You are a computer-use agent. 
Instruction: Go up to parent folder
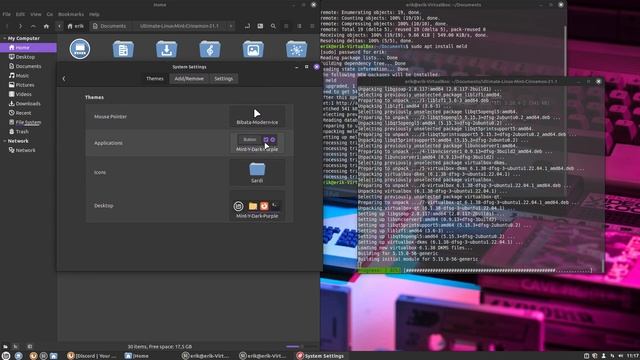(33, 26)
